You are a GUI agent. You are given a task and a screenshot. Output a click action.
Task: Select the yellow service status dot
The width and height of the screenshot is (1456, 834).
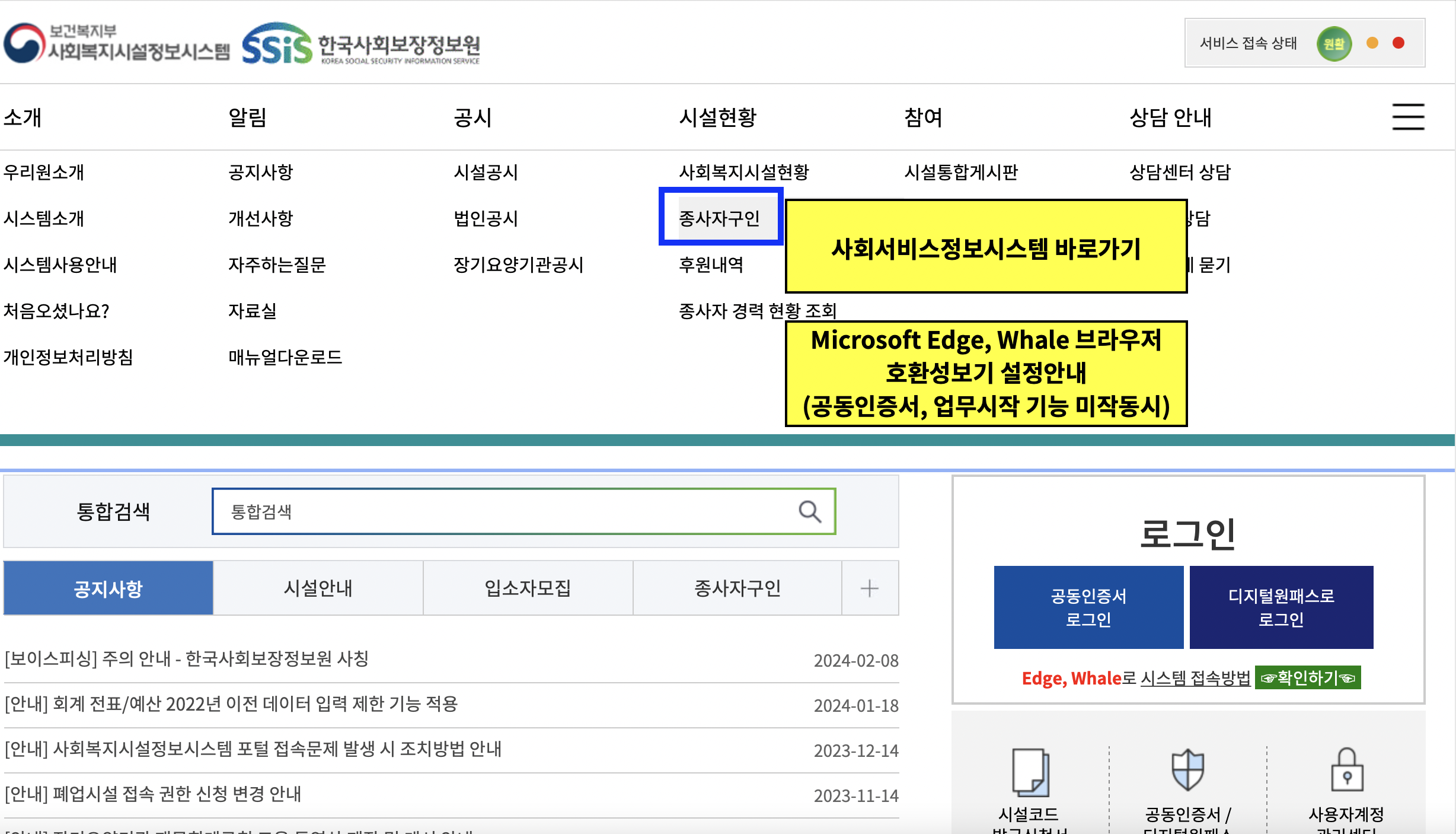point(1373,43)
